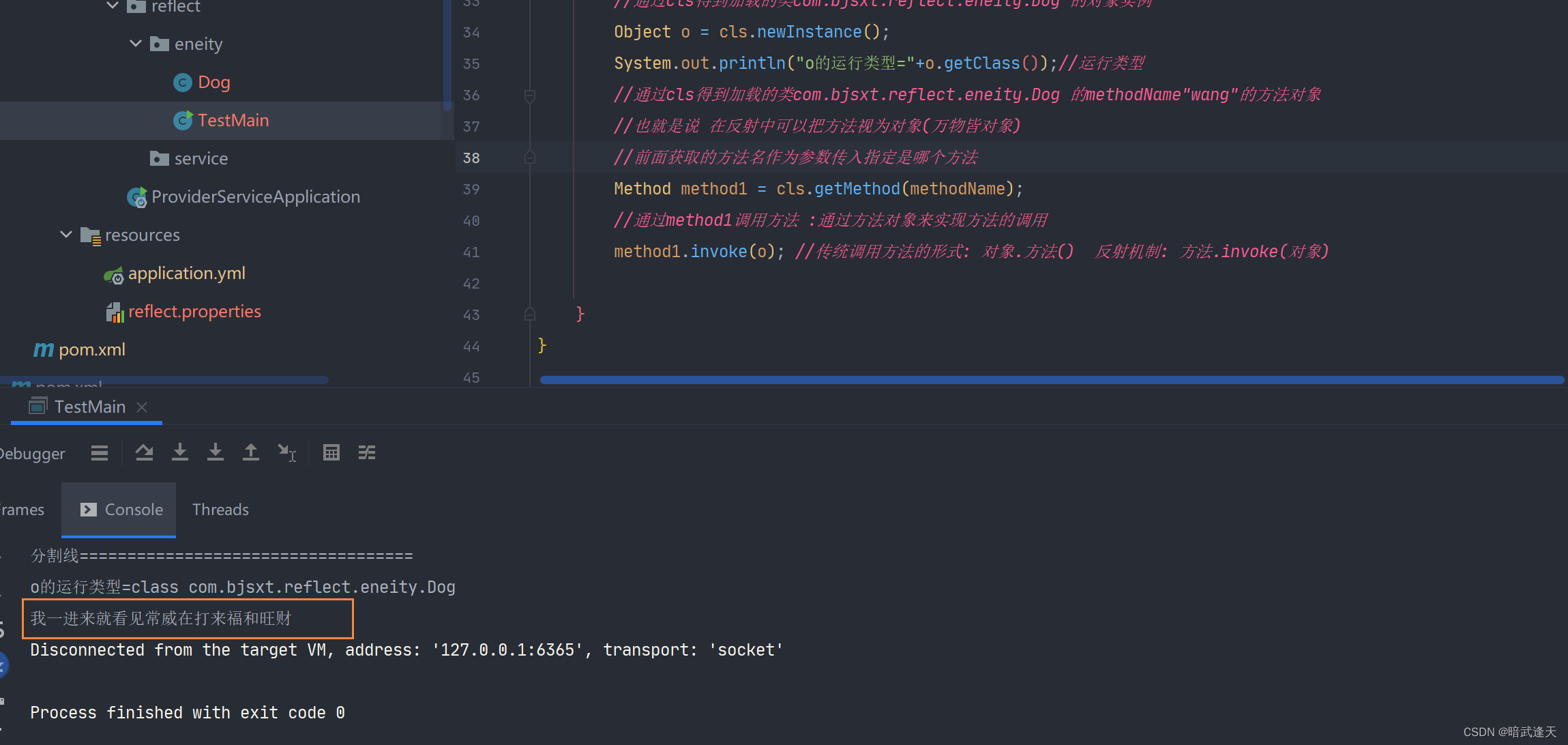
Task: Close the TestMain debug session tab
Action: (x=142, y=407)
